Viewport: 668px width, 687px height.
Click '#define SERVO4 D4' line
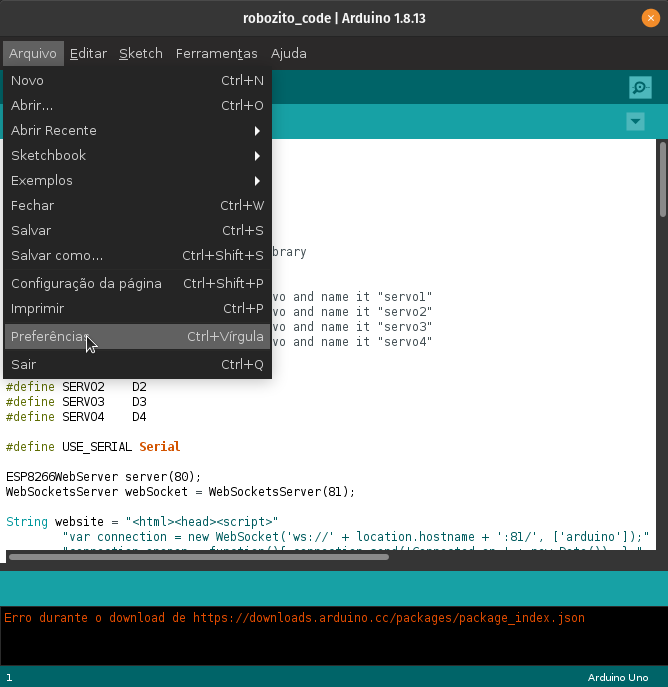click(x=76, y=417)
